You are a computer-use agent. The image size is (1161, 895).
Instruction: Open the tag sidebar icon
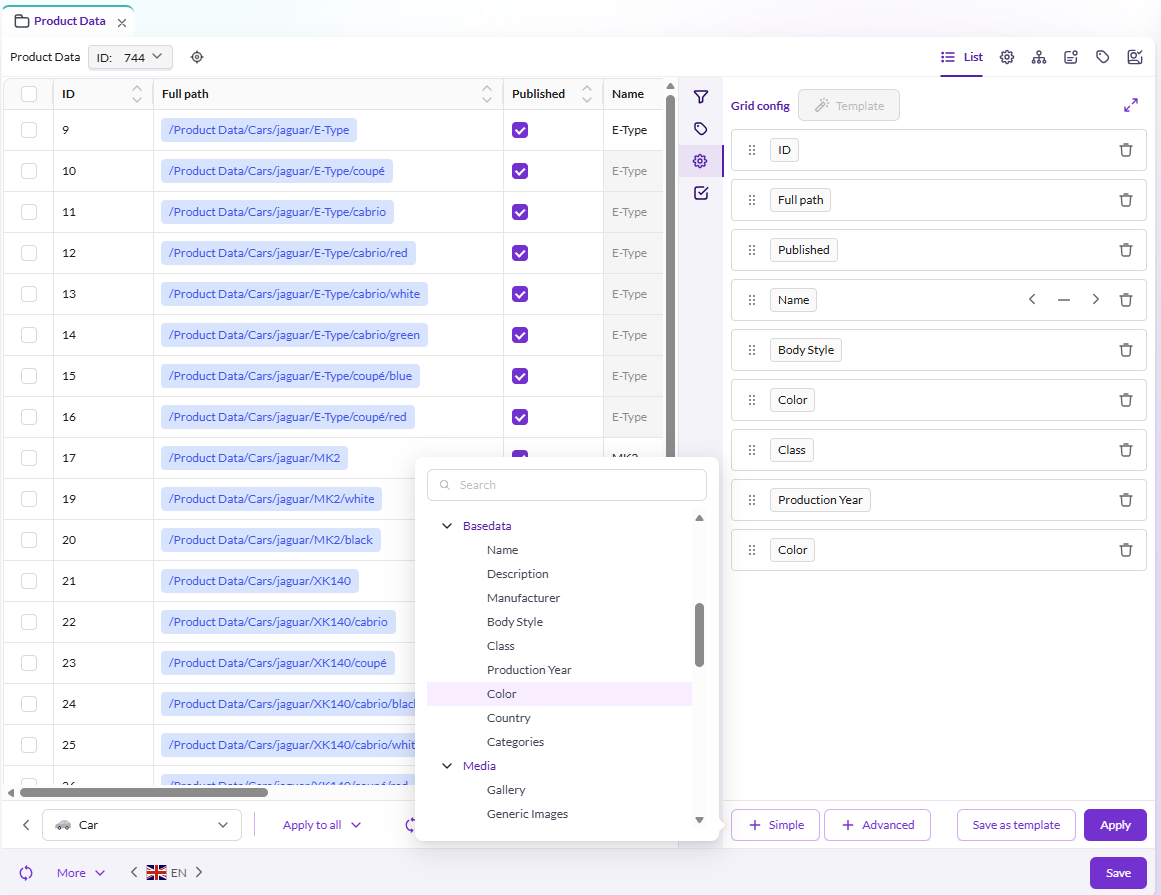(x=700, y=129)
